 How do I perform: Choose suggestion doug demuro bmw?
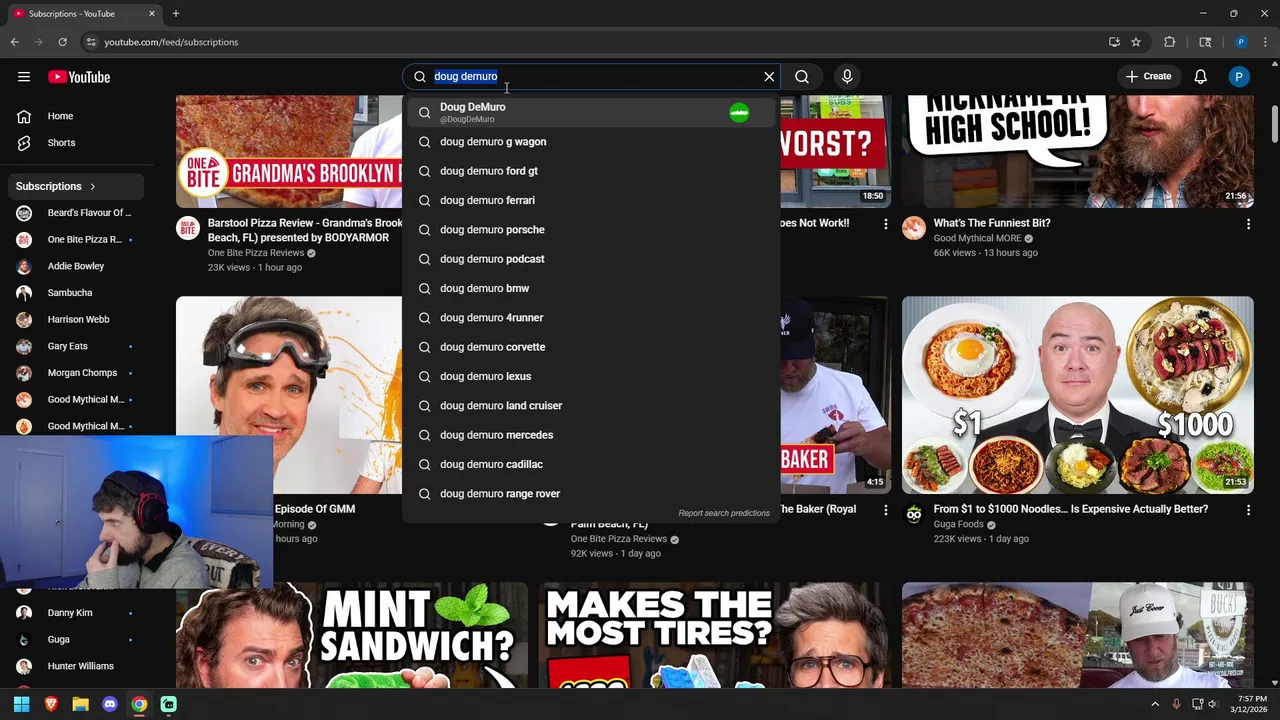click(x=590, y=288)
